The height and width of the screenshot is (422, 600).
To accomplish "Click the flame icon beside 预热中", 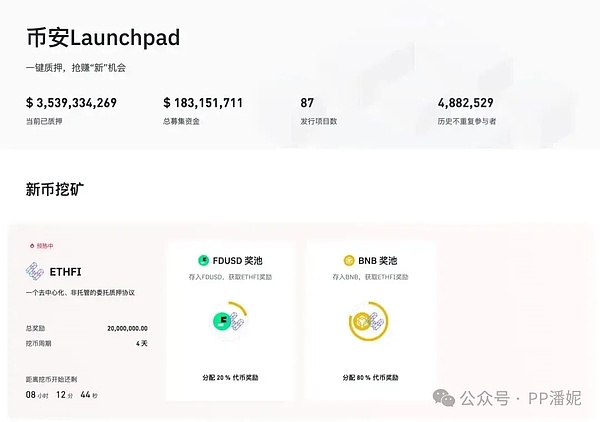I will 29,244.
